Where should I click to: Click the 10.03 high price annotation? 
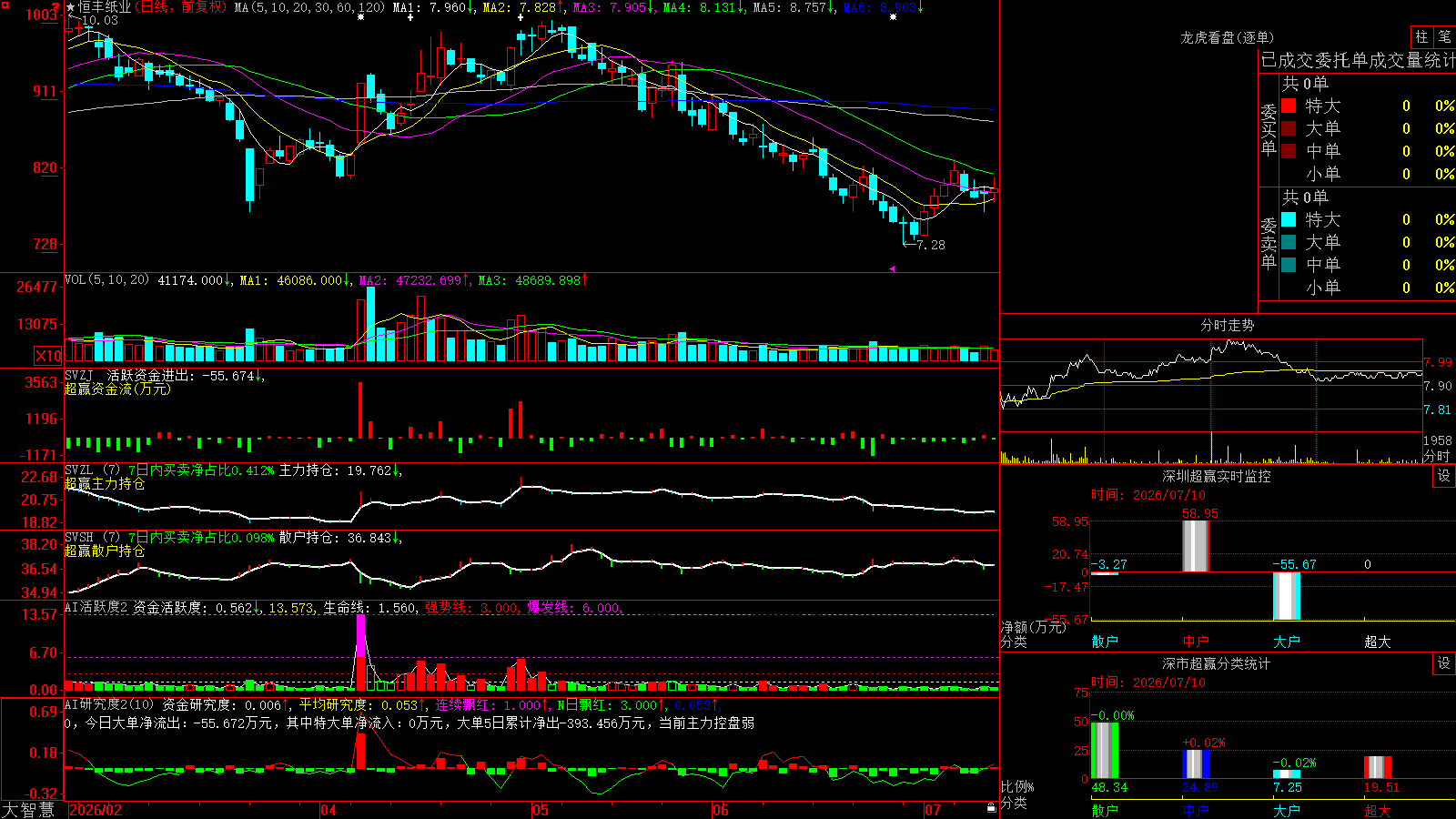[x=99, y=20]
